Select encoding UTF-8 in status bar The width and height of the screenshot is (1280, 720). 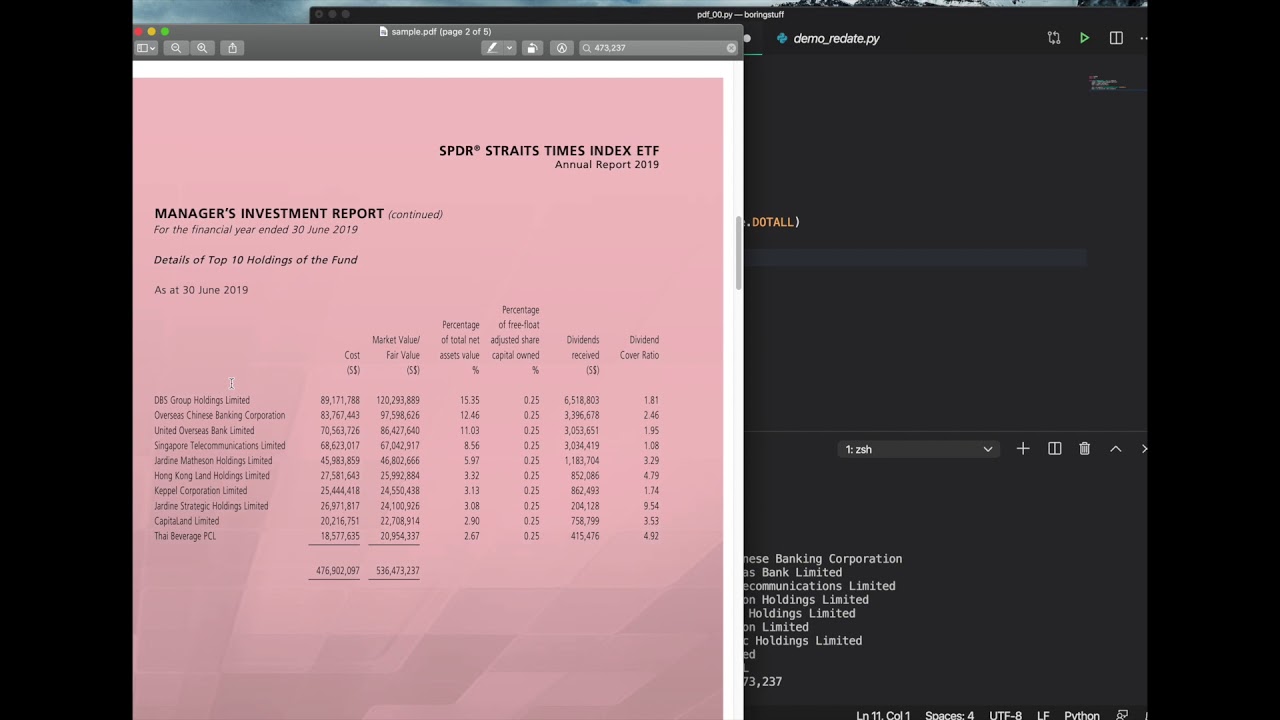[1005, 715]
